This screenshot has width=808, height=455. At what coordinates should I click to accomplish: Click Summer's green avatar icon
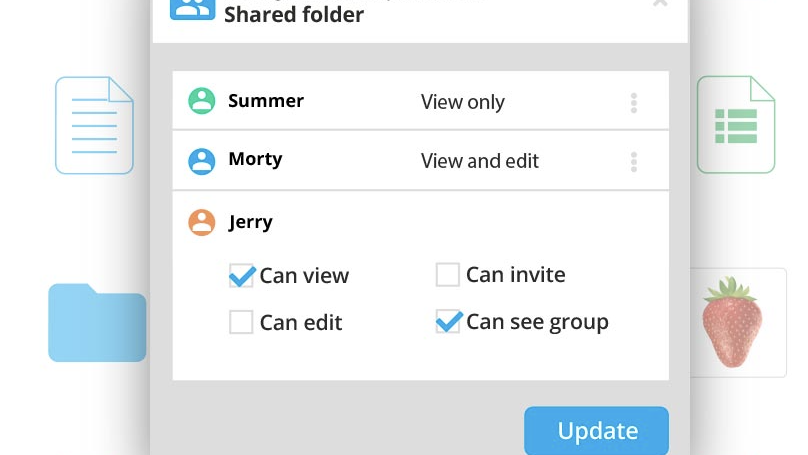point(202,101)
